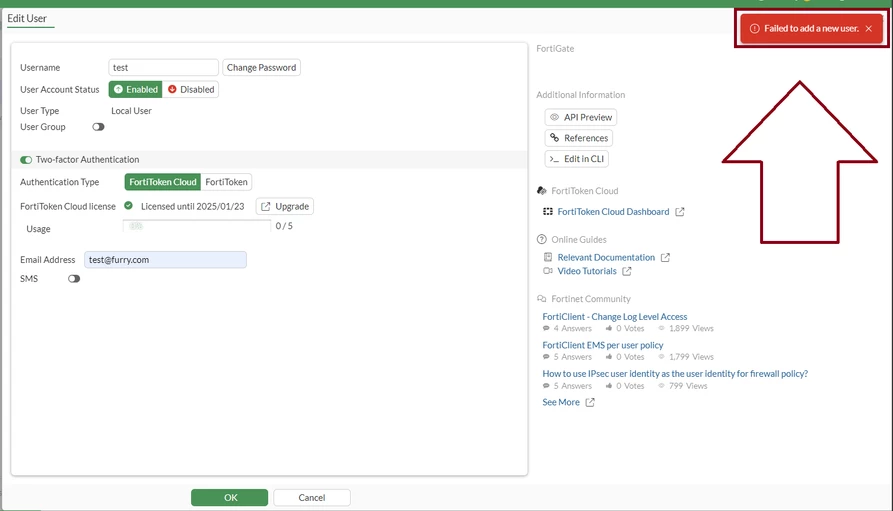Image resolution: width=893 pixels, height=511 pixels.
Task: Click the green license valid checkmark icon
Action: pyautogui.click(x=128, y=206)
